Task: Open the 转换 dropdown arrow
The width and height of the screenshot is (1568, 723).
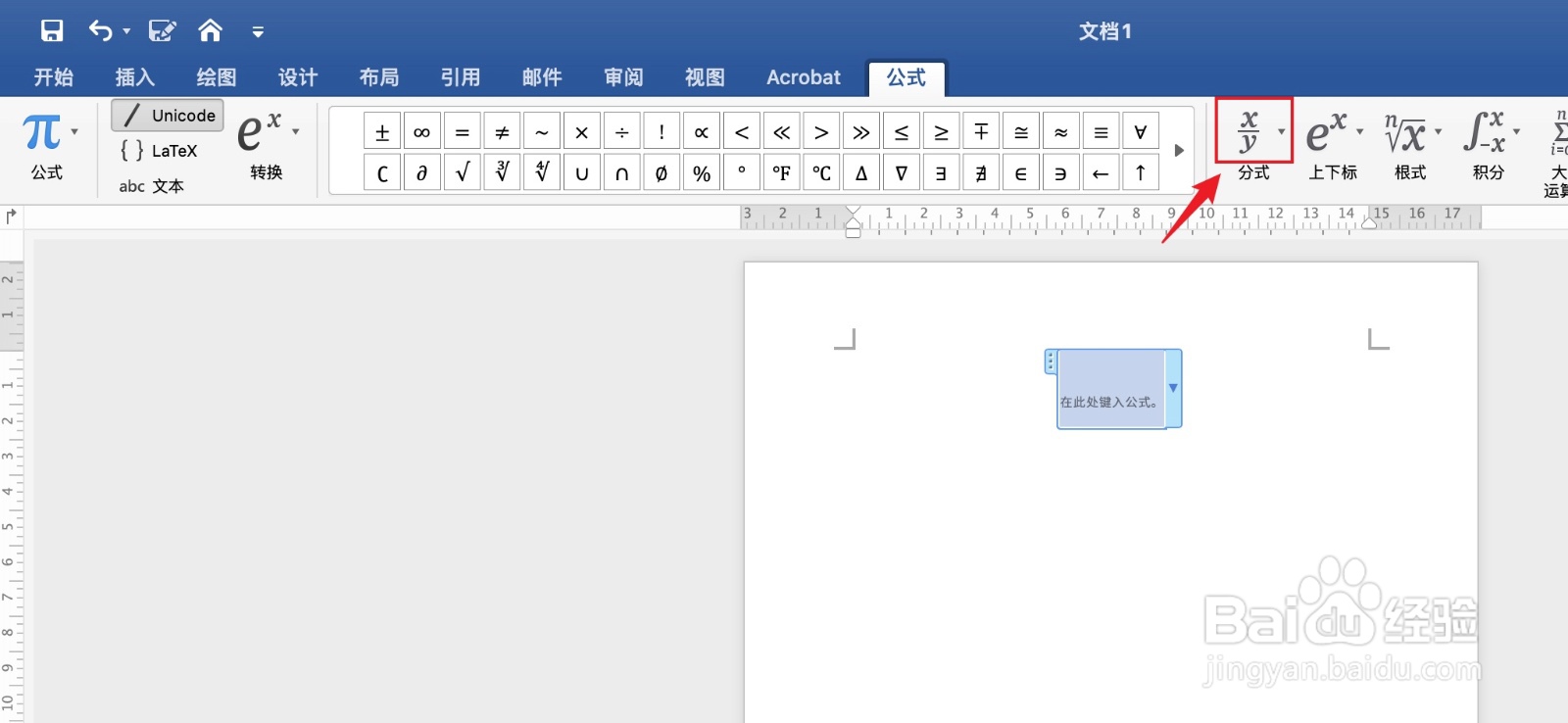Action: point(296,131)
